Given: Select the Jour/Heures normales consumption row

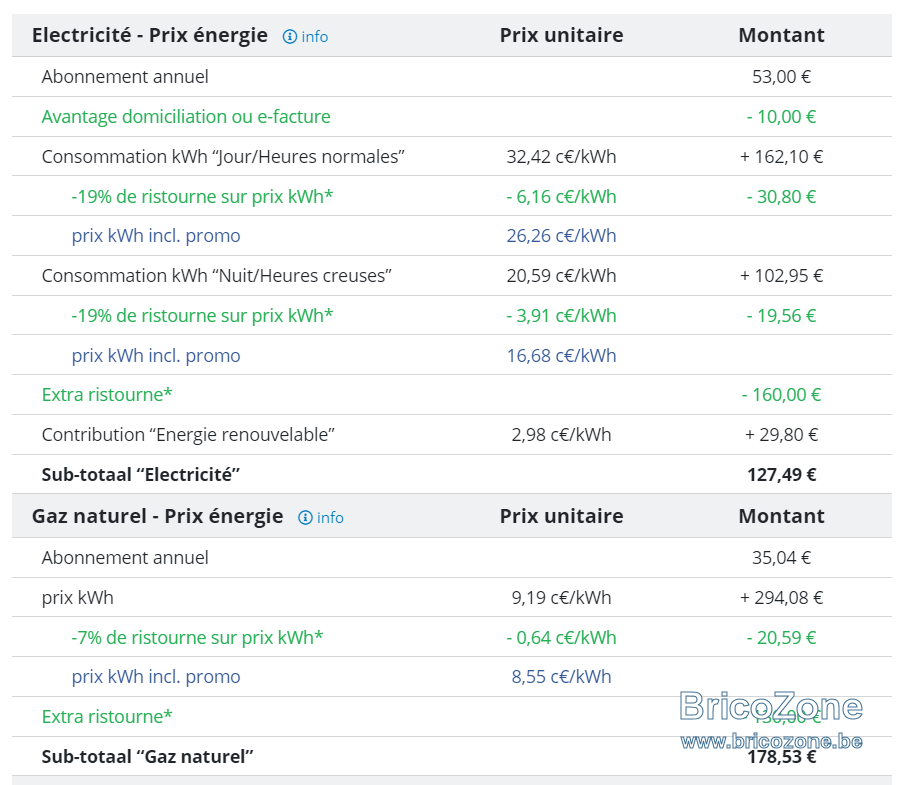Looking at the screenshot, I should [452, 157].
